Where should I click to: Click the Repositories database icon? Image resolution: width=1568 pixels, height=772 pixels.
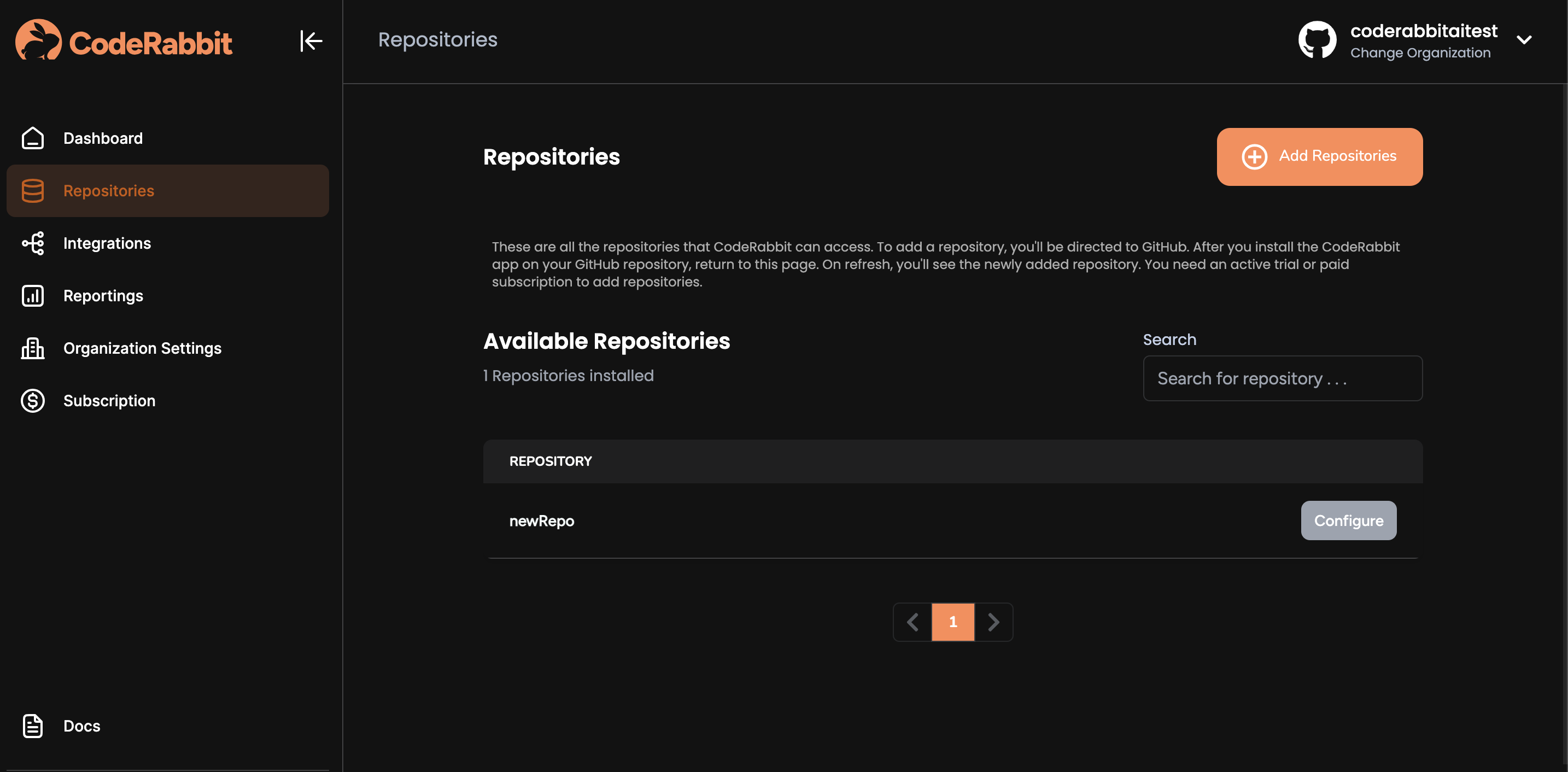click(33, 191)
